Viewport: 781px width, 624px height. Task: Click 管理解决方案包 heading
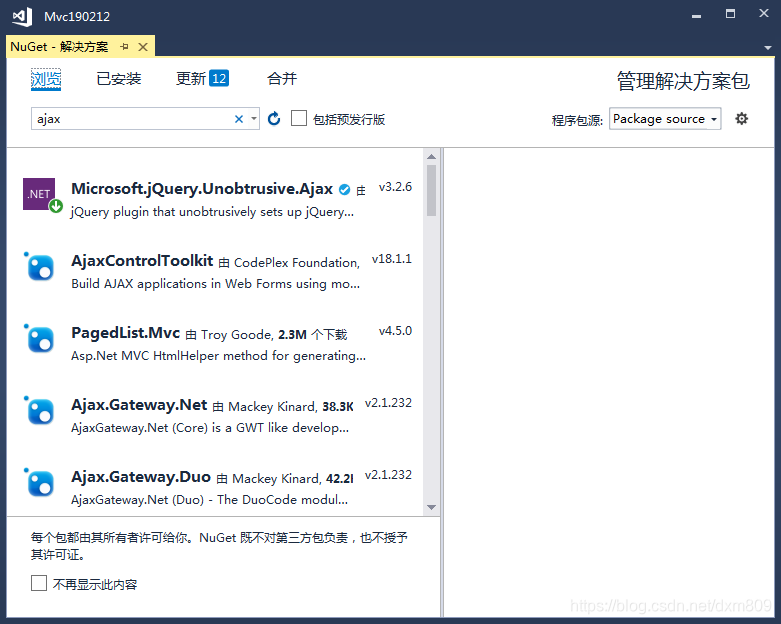tap(683, 81)
